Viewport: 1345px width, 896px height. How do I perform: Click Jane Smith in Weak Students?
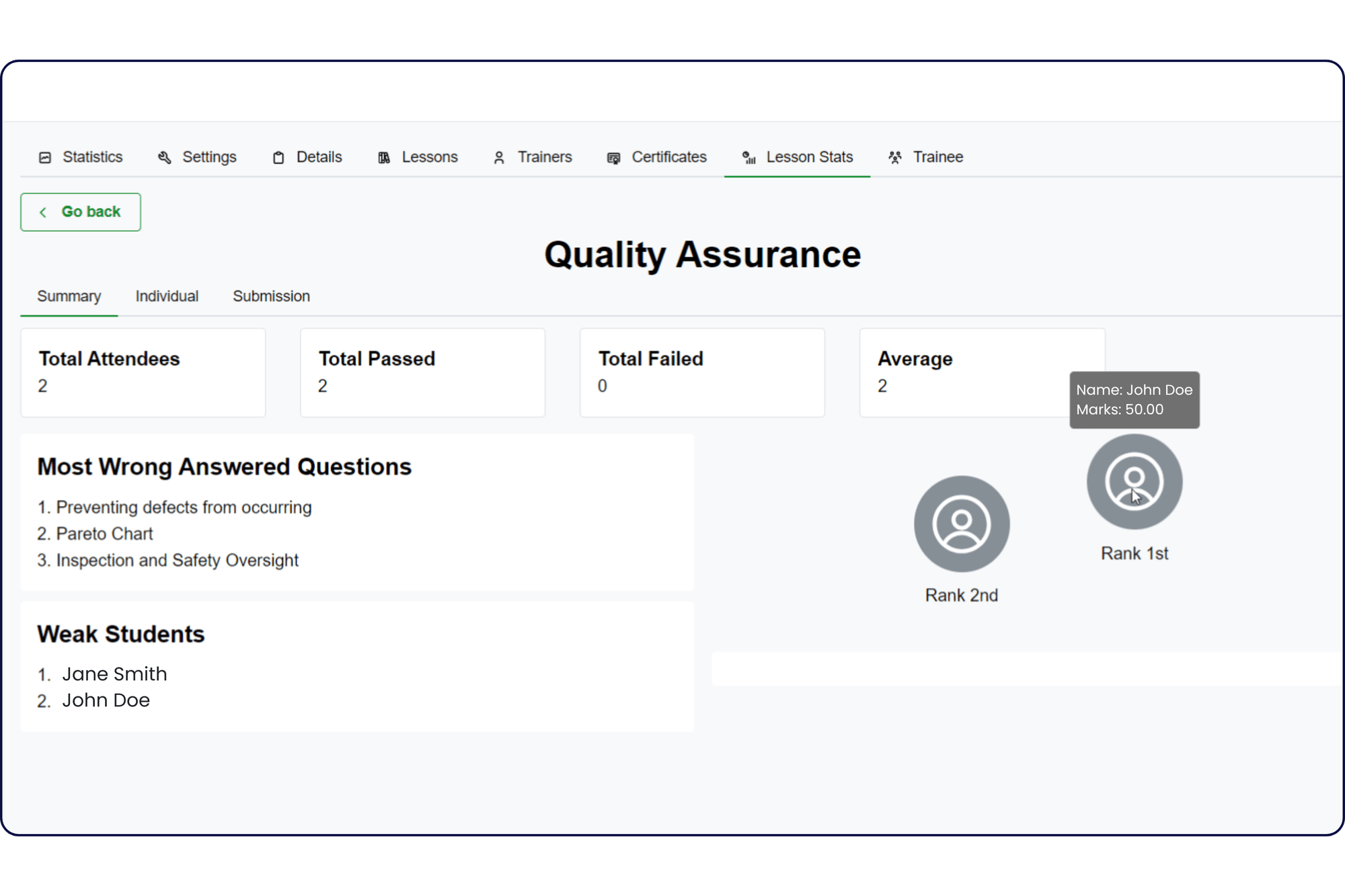pyautogui.click(x=114, y=674)
